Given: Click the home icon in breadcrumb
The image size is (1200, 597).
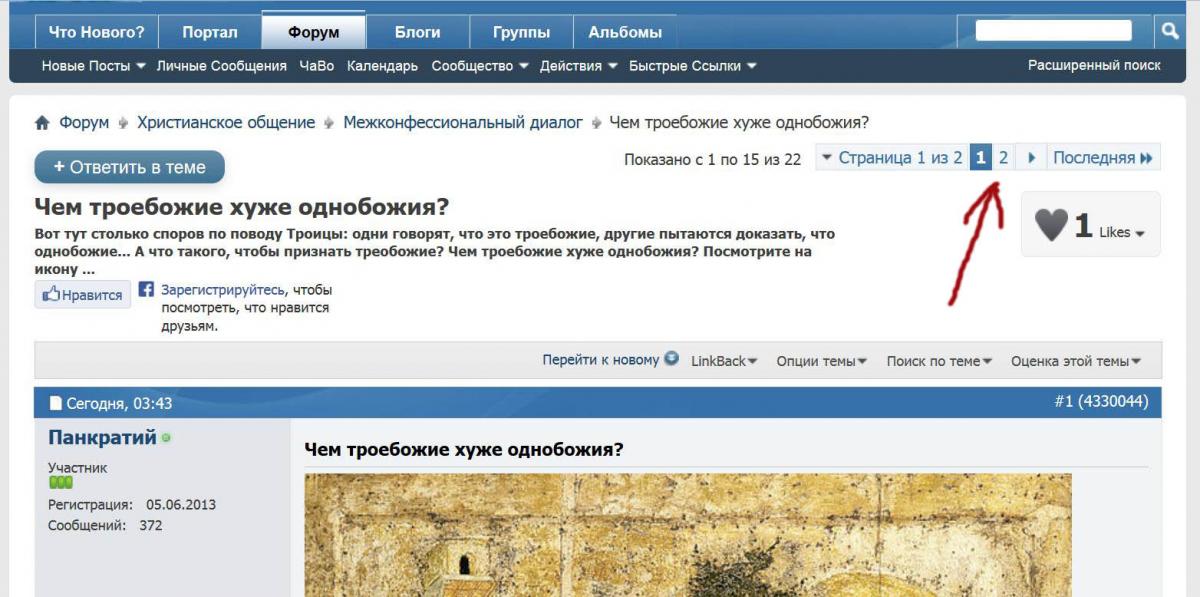Looking at the screenshot, I should click(x=42, y=123).
